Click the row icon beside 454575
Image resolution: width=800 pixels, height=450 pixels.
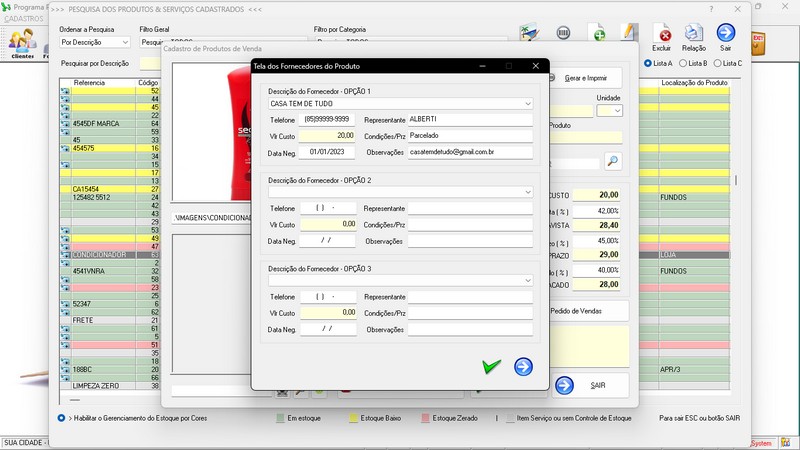coord(65,148)
